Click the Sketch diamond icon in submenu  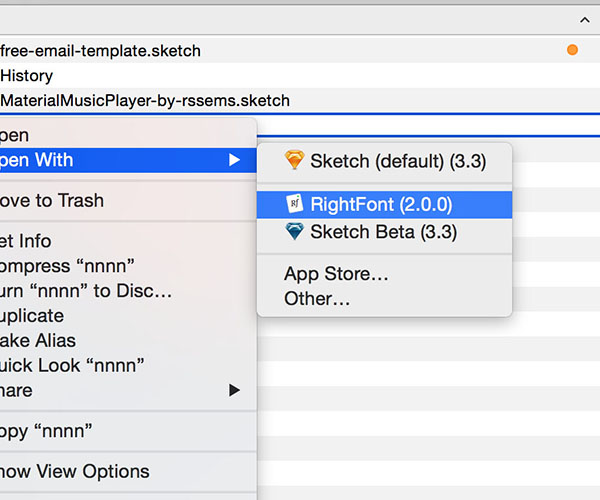click(295, 160)
